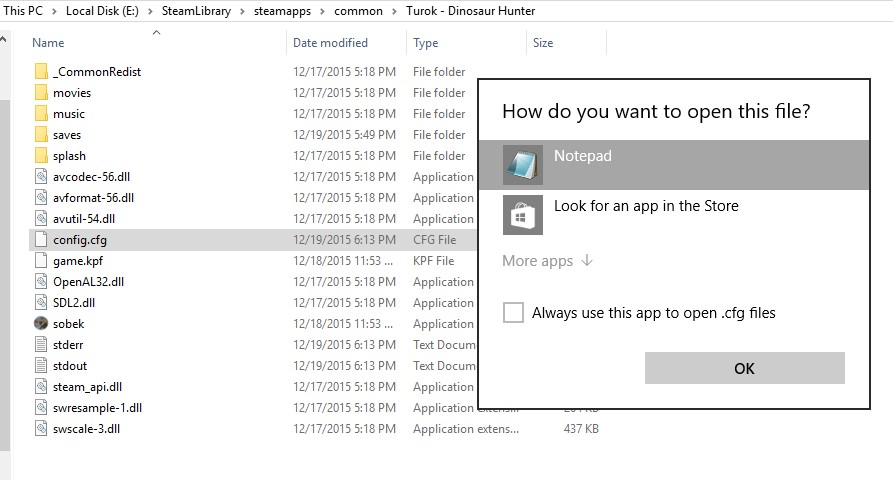Sort files by Date modified column
The width and height of the screenshot is (893, 480).
click(x=330, y=43)
